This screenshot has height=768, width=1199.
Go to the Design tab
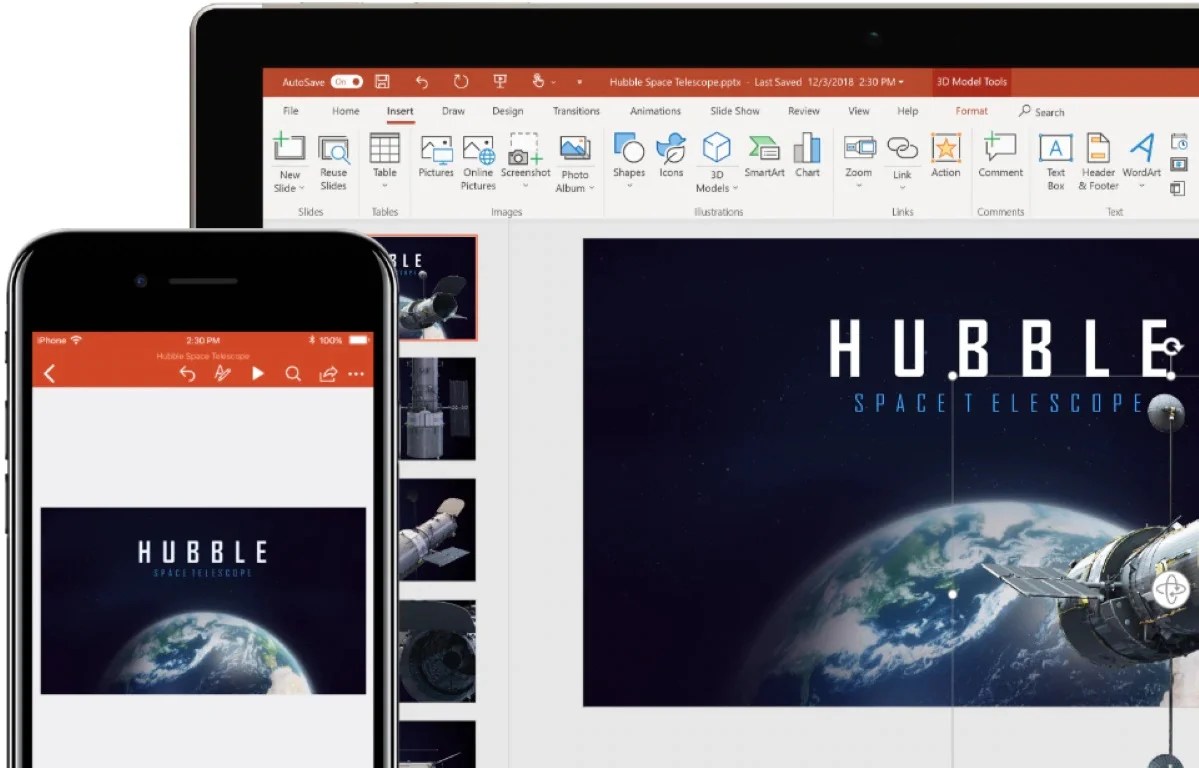508,111
